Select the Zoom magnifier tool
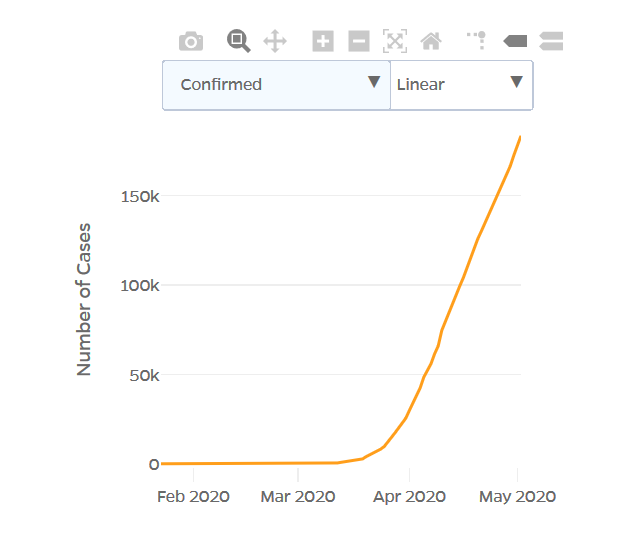The image size is (643, 533). pyautogui.click(x=238, y=41)
